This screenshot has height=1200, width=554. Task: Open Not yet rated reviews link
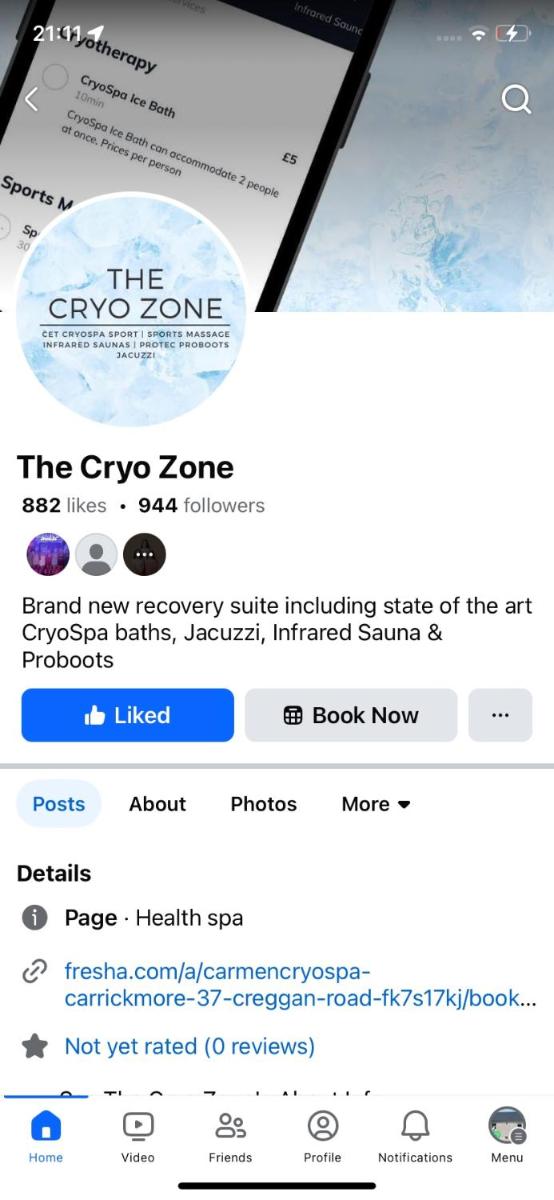189,1047
